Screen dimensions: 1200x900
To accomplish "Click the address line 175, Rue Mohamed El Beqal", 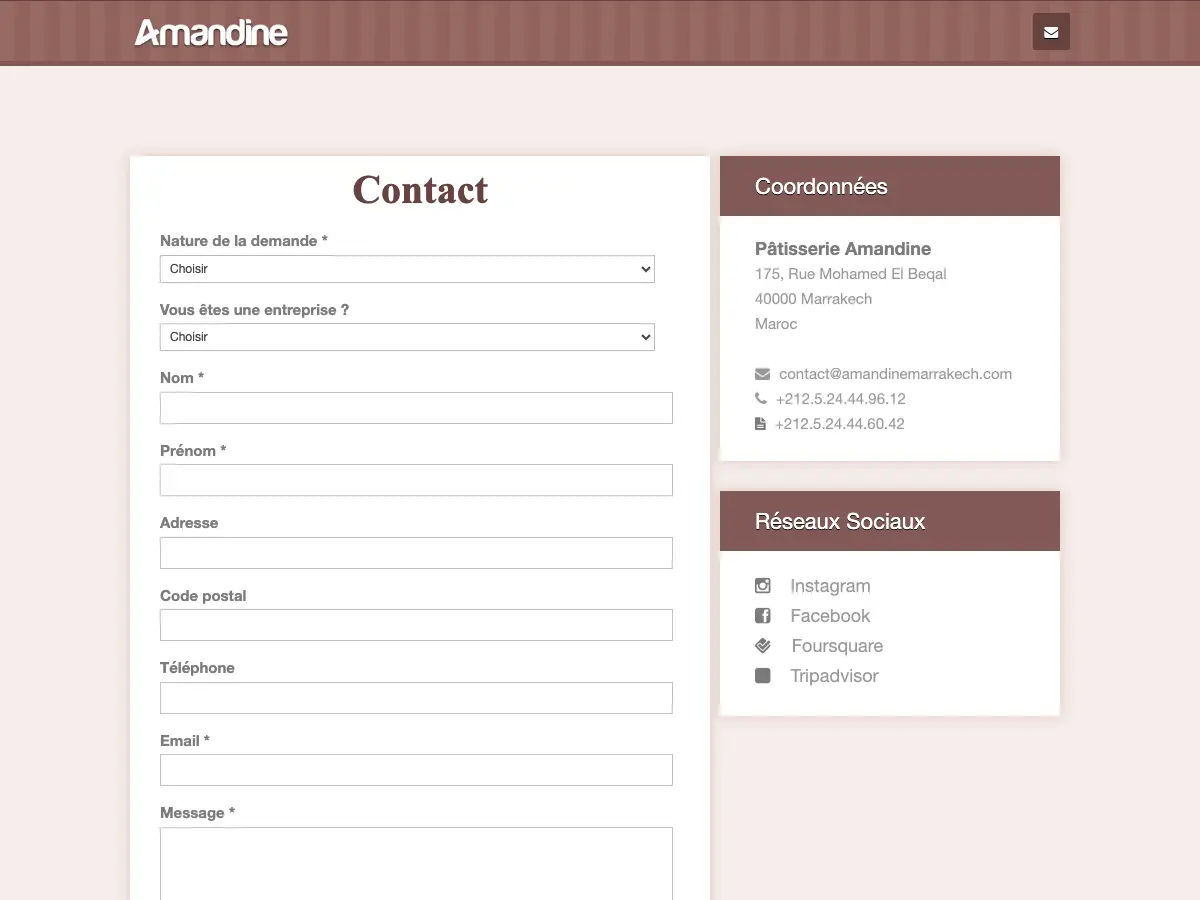I will (851, 274).
